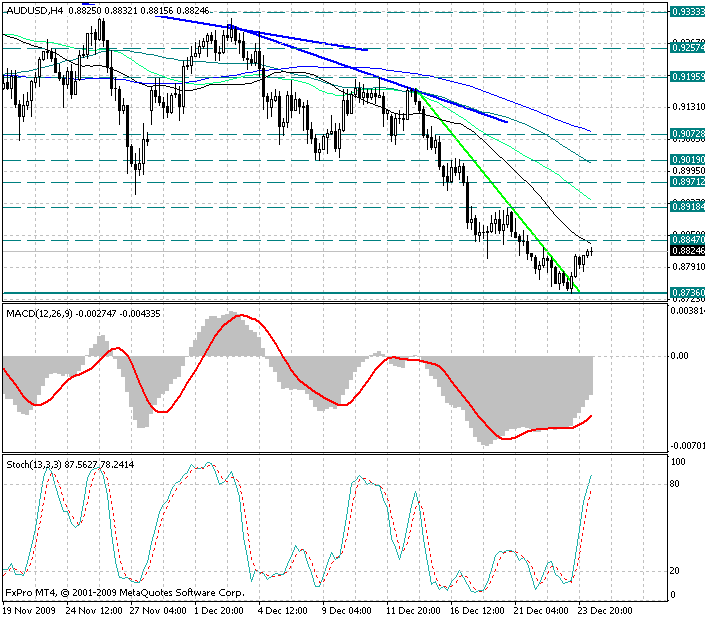Viewport: 705px width, 618px height.
Task: Click the '24 Nov 12:00' time axis label
Action: pos(94,611)
